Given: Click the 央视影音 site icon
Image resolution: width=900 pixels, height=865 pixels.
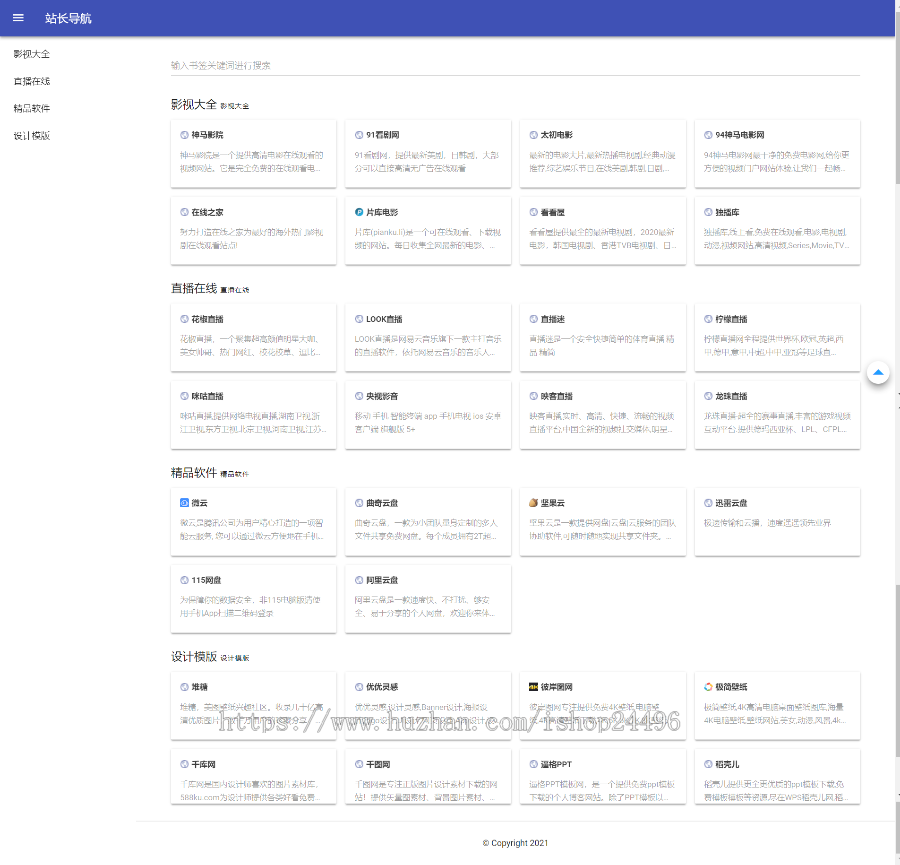Looking at the screenshot, I should coord(359,396).
